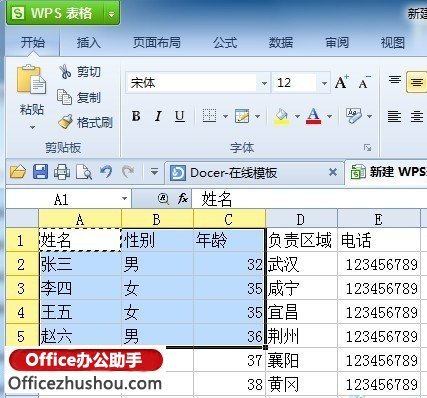The width and height of the screenshot is (427, 398).
Task: Click the fx insert function icon
Action: 183,199
